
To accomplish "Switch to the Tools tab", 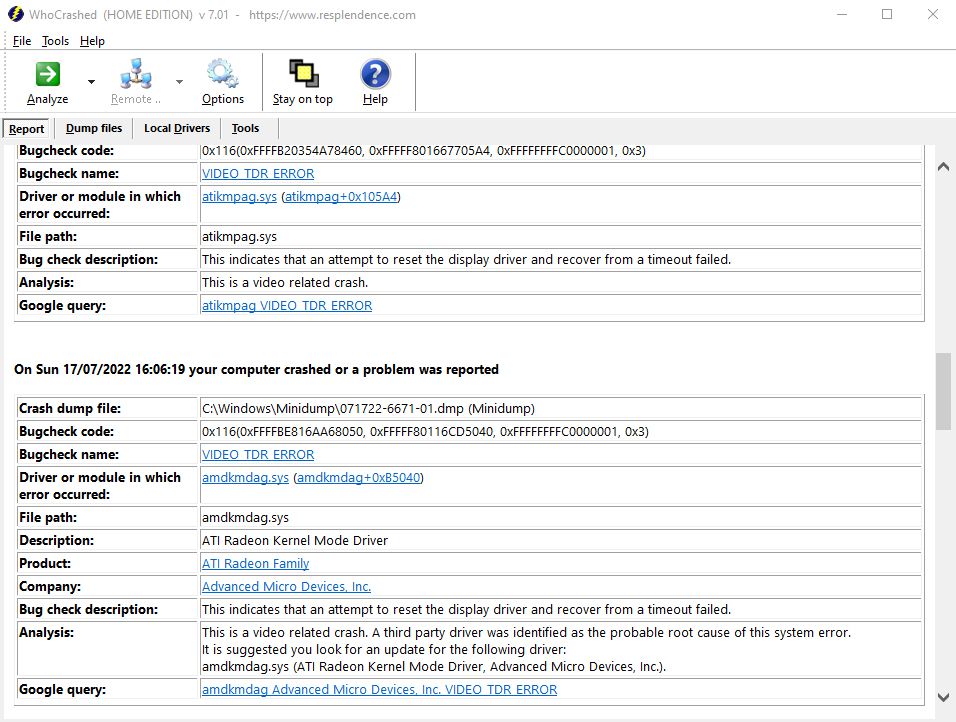I will pyautogui.click(x=245, y=128).
